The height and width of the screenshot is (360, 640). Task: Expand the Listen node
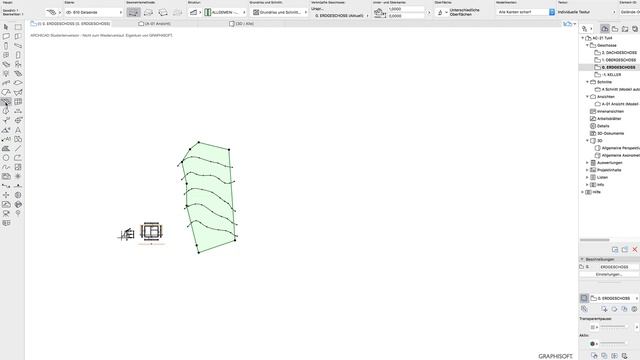(587, 178)
